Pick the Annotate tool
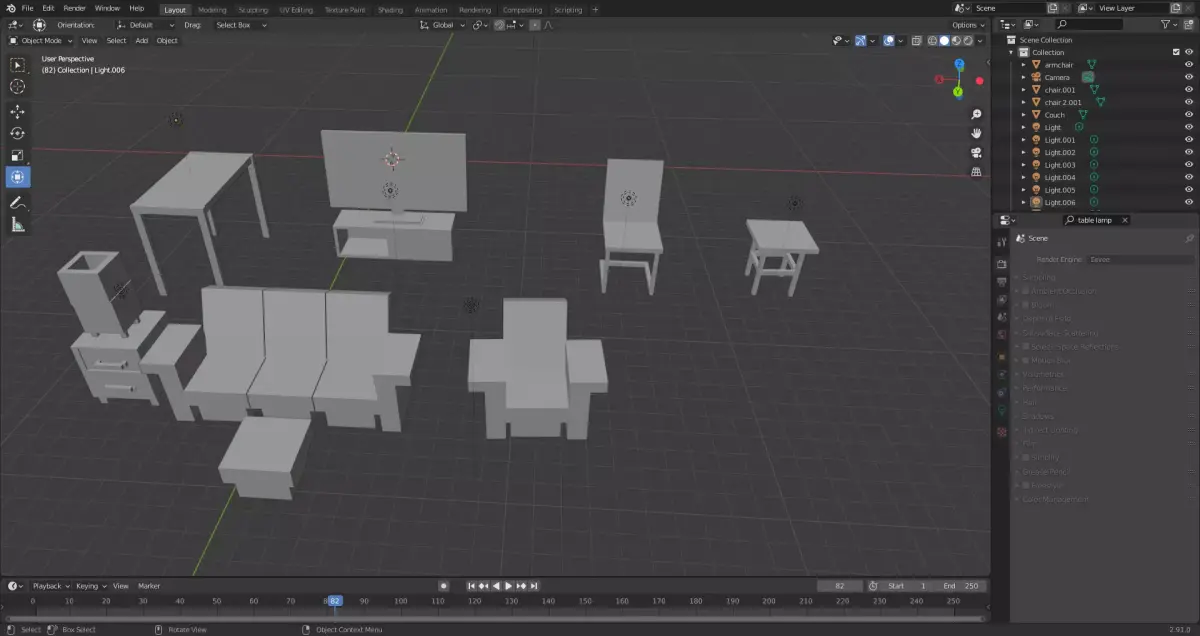Image resolution: width=1200 pixels, height=636 pixels. [17, 202]
